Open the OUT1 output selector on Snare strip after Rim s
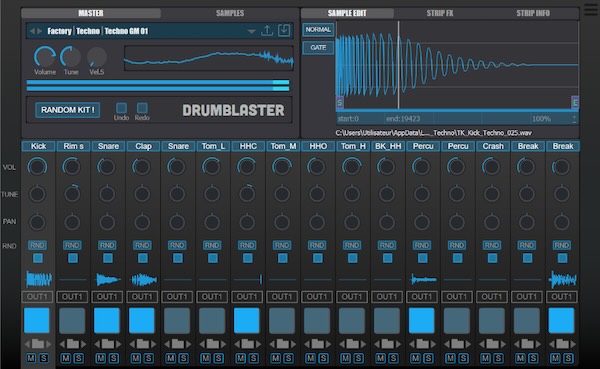Image resolution: width=600 pixels, height=369 pixels. (107, 297)
